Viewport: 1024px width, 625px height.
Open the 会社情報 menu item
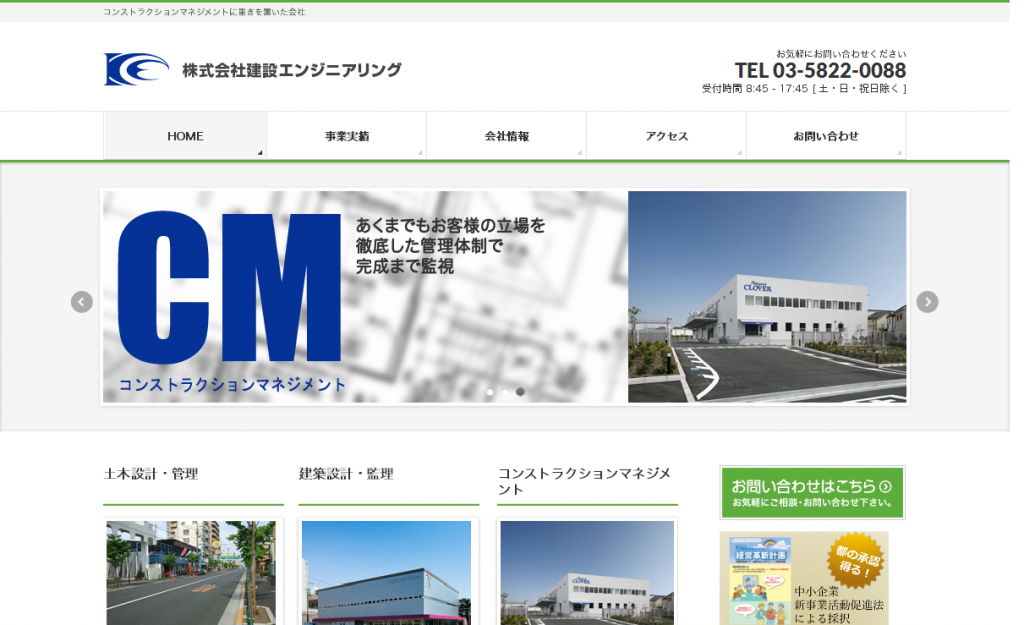[507, 136]
